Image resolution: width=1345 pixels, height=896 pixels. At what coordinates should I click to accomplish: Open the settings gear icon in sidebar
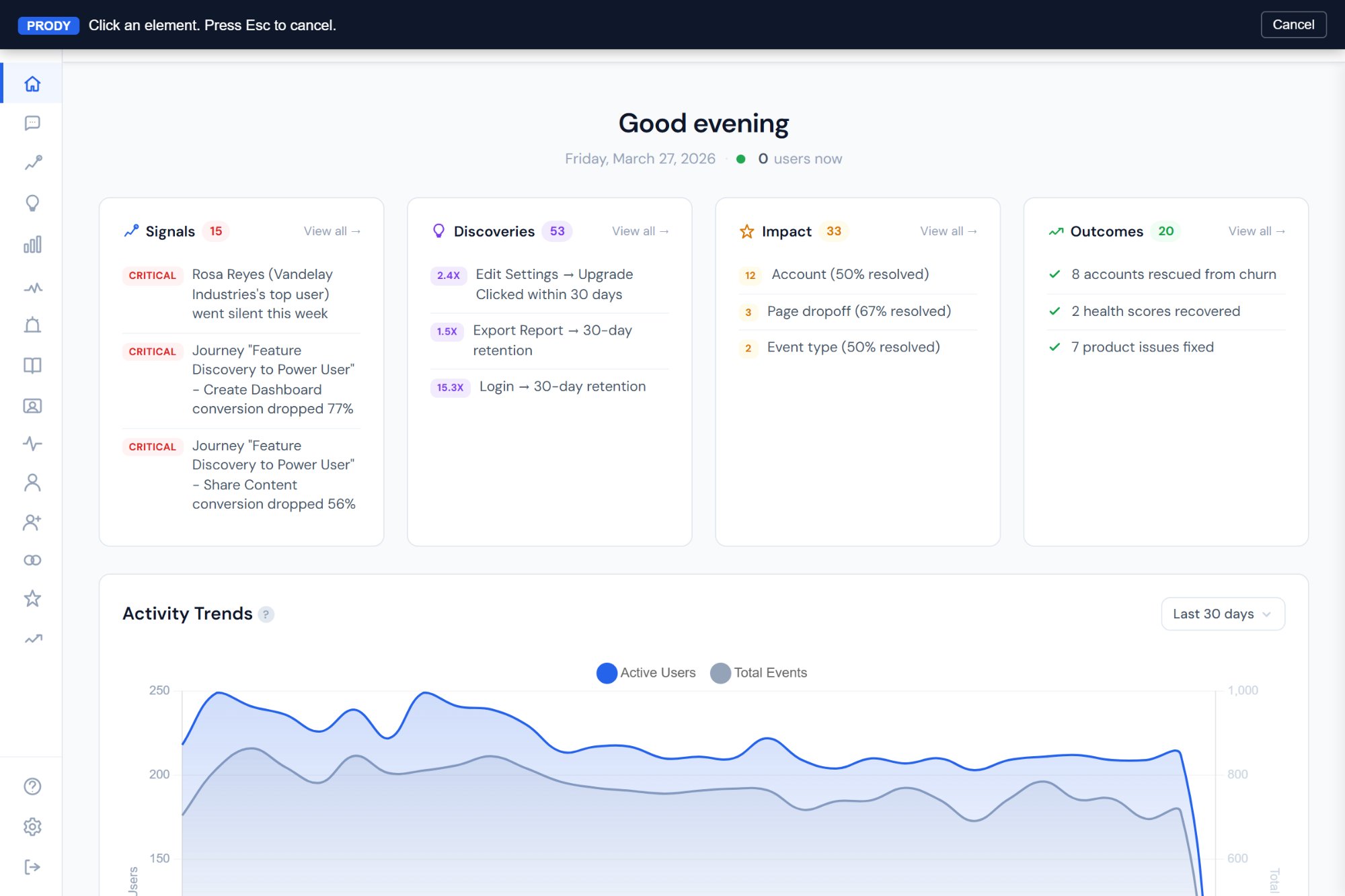point(32,827)
